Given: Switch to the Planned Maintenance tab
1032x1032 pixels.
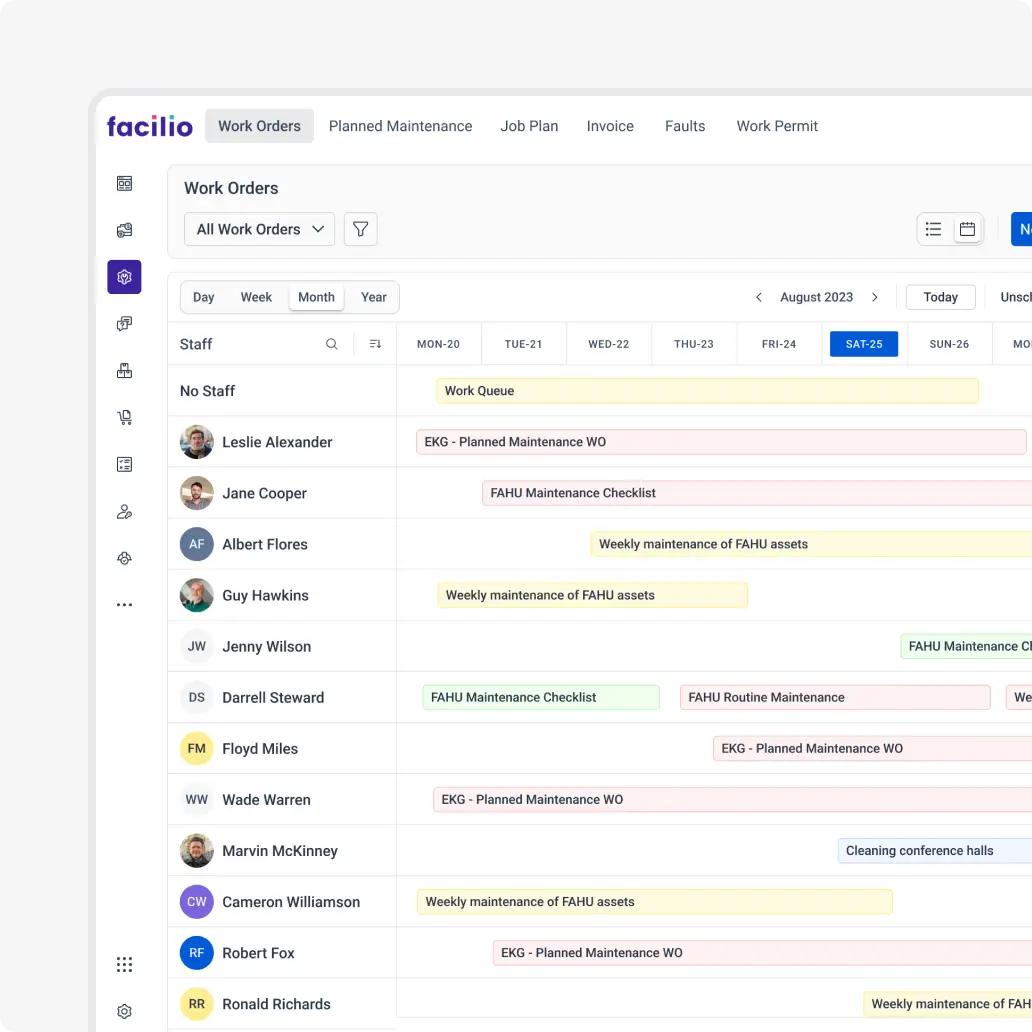Looking at the screenshot, I should tap(400, 126).
